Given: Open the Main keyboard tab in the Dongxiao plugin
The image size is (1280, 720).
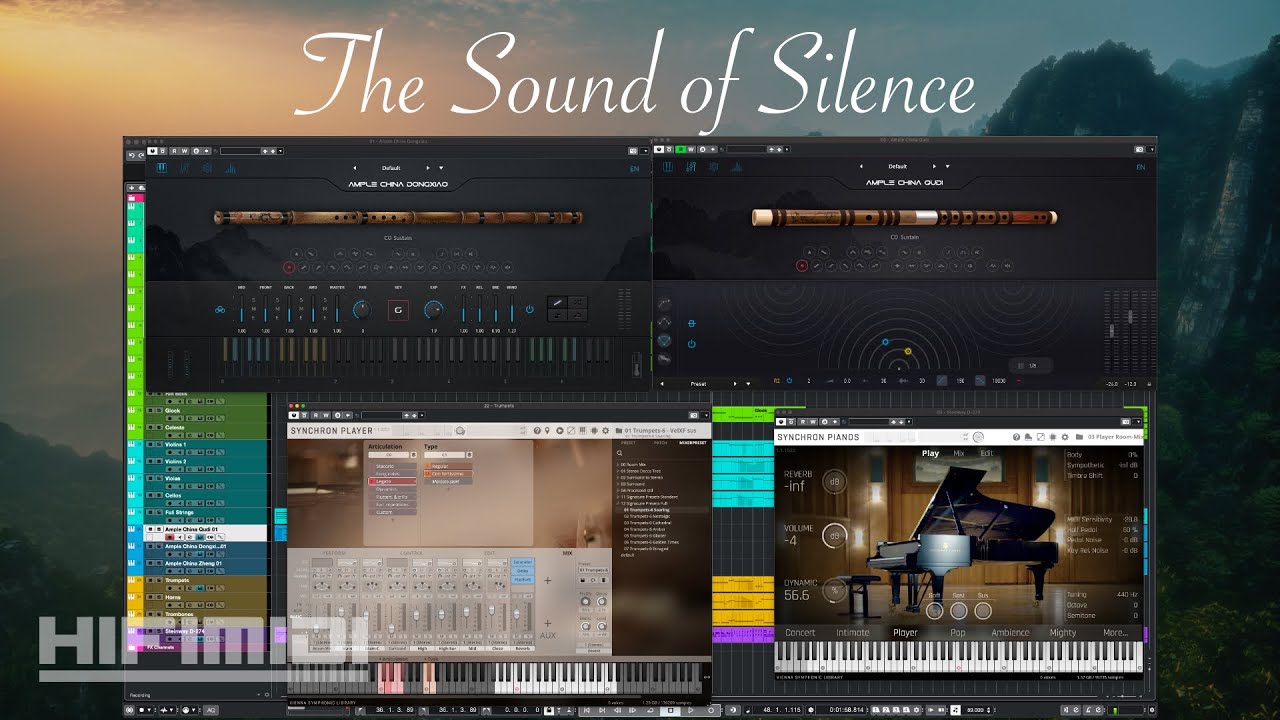Looking at the screenshot, I should pos(162,168).
